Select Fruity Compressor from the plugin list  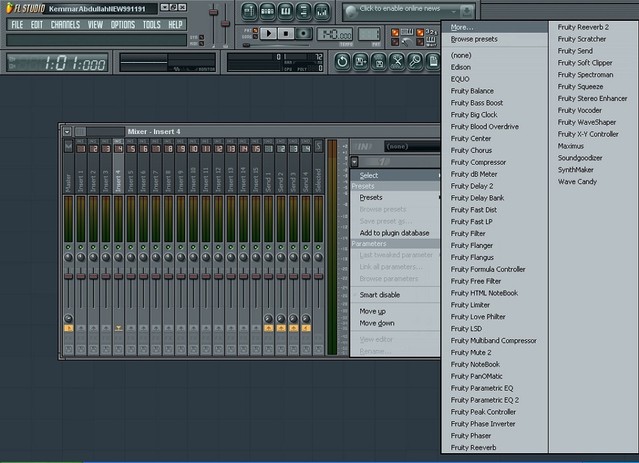[x=494, y=162]
